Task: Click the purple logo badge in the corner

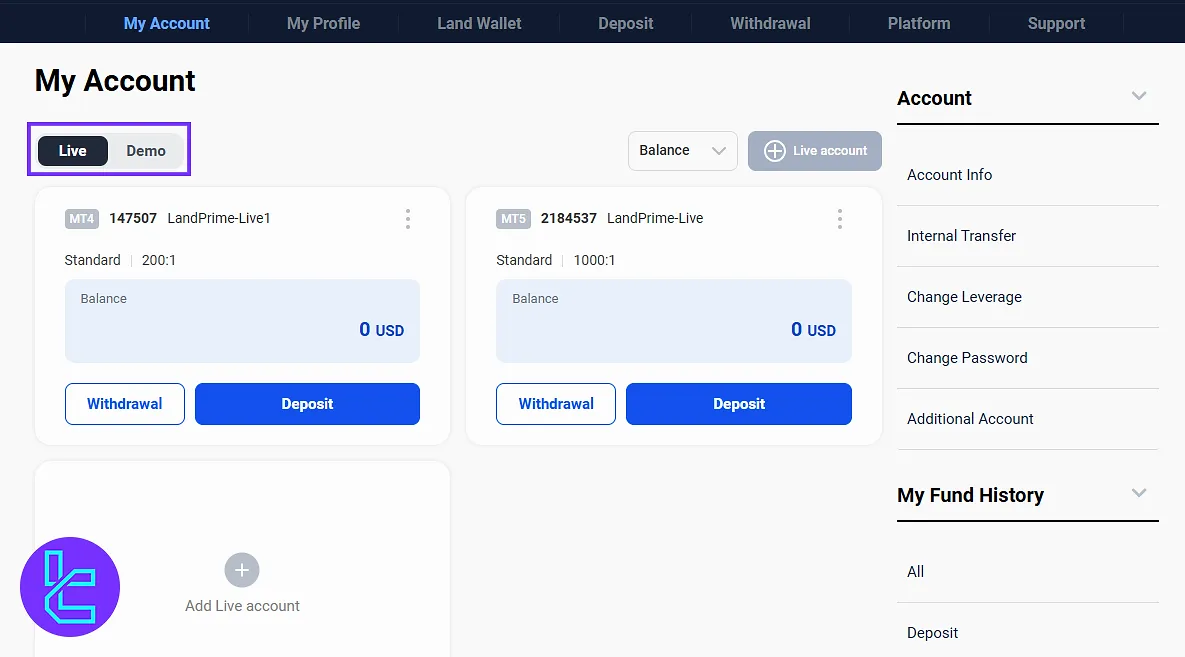Action: (x=70, y=587)
